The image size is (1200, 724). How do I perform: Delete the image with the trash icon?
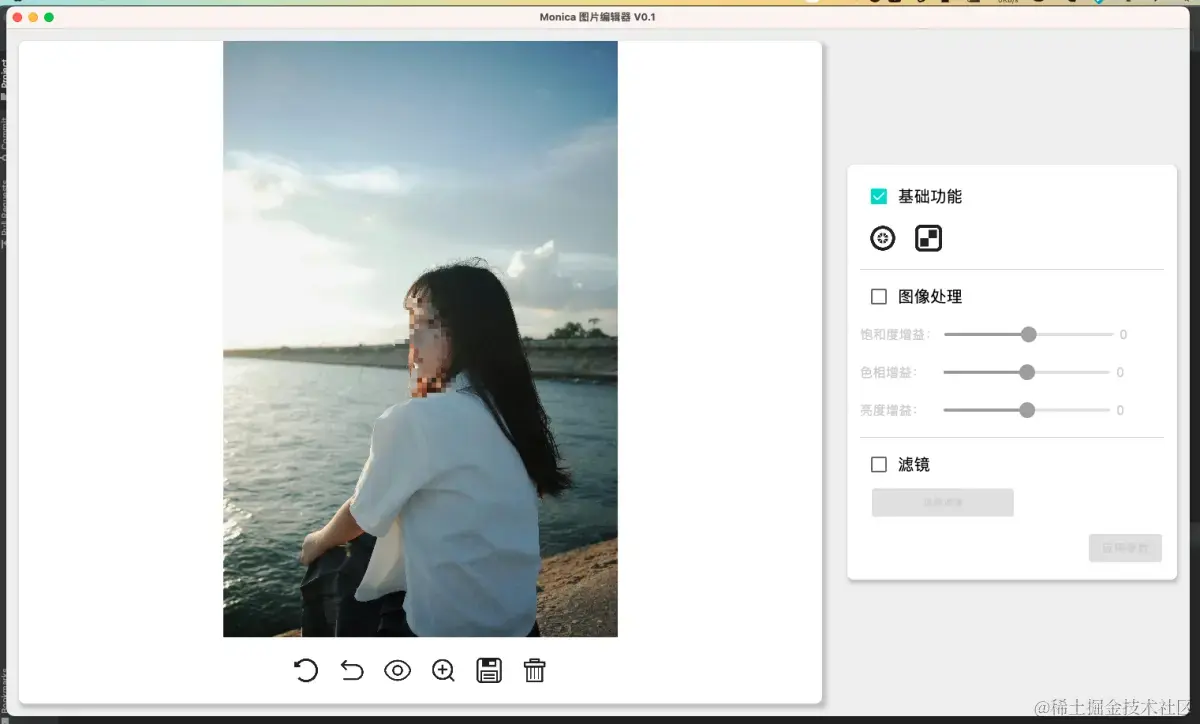535,670
